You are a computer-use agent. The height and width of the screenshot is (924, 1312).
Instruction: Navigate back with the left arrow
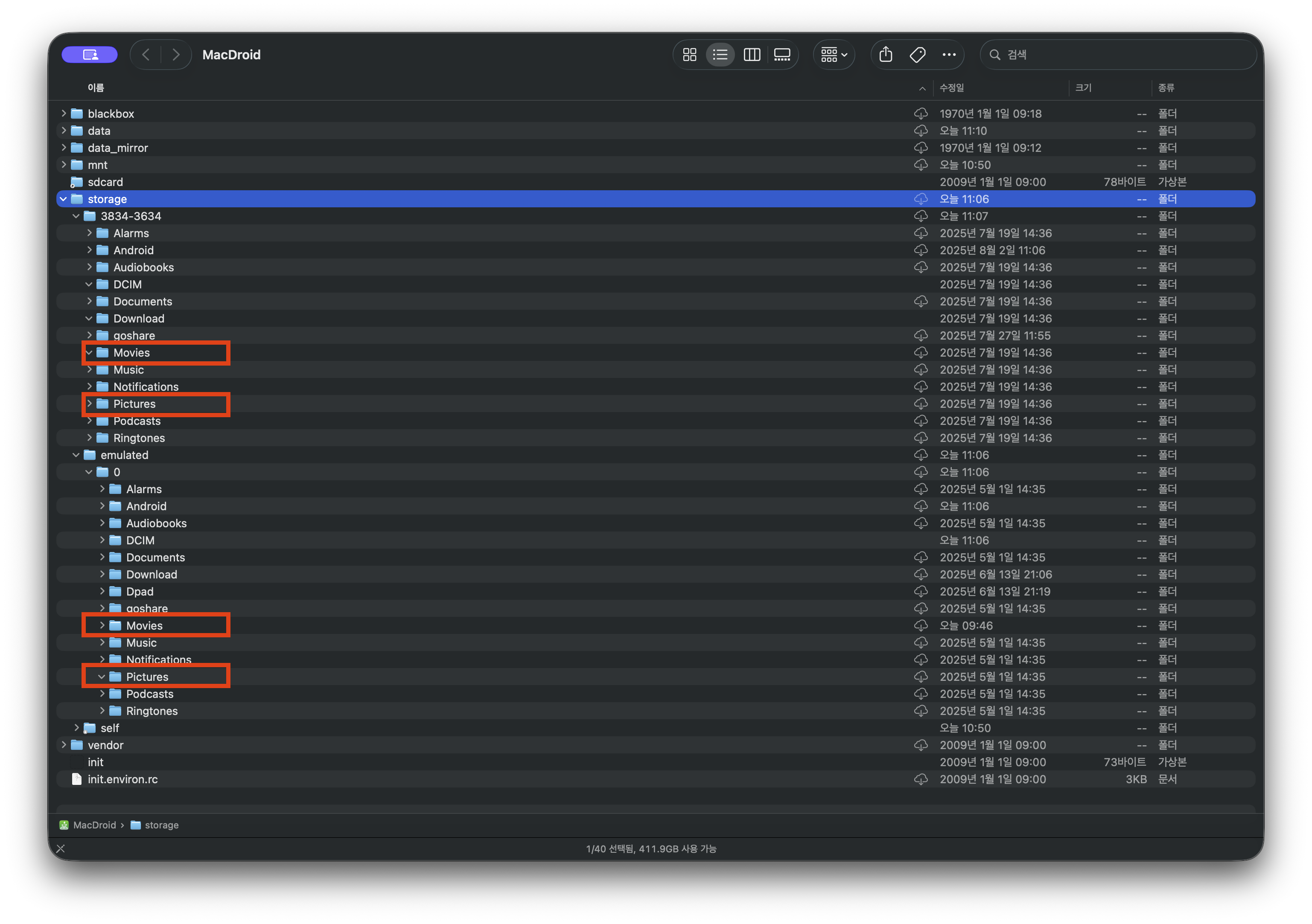(x=146, y=55)
